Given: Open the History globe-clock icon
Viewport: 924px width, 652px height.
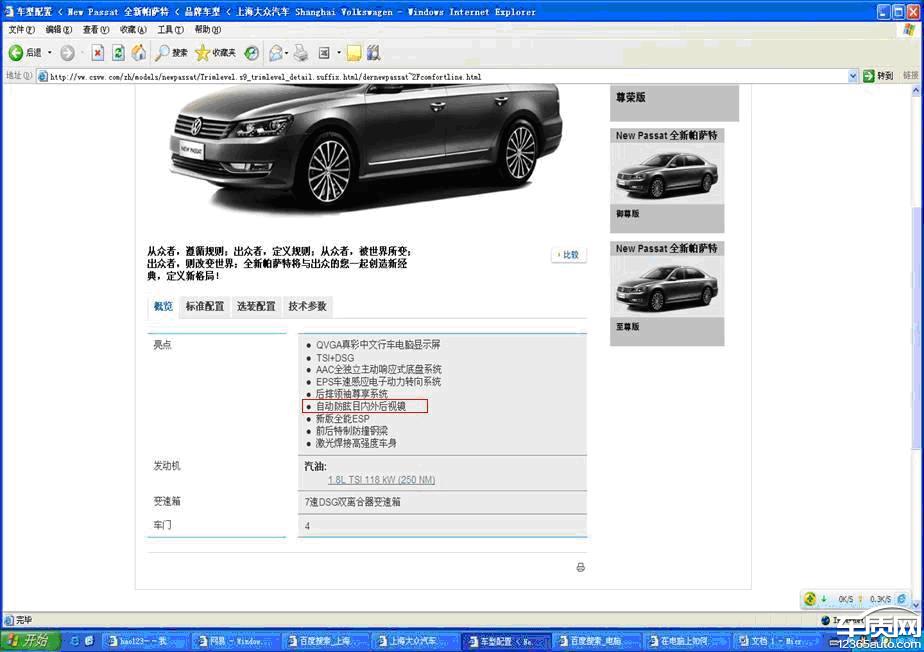Looking at the screenshot, I should (x=252, y=53).
